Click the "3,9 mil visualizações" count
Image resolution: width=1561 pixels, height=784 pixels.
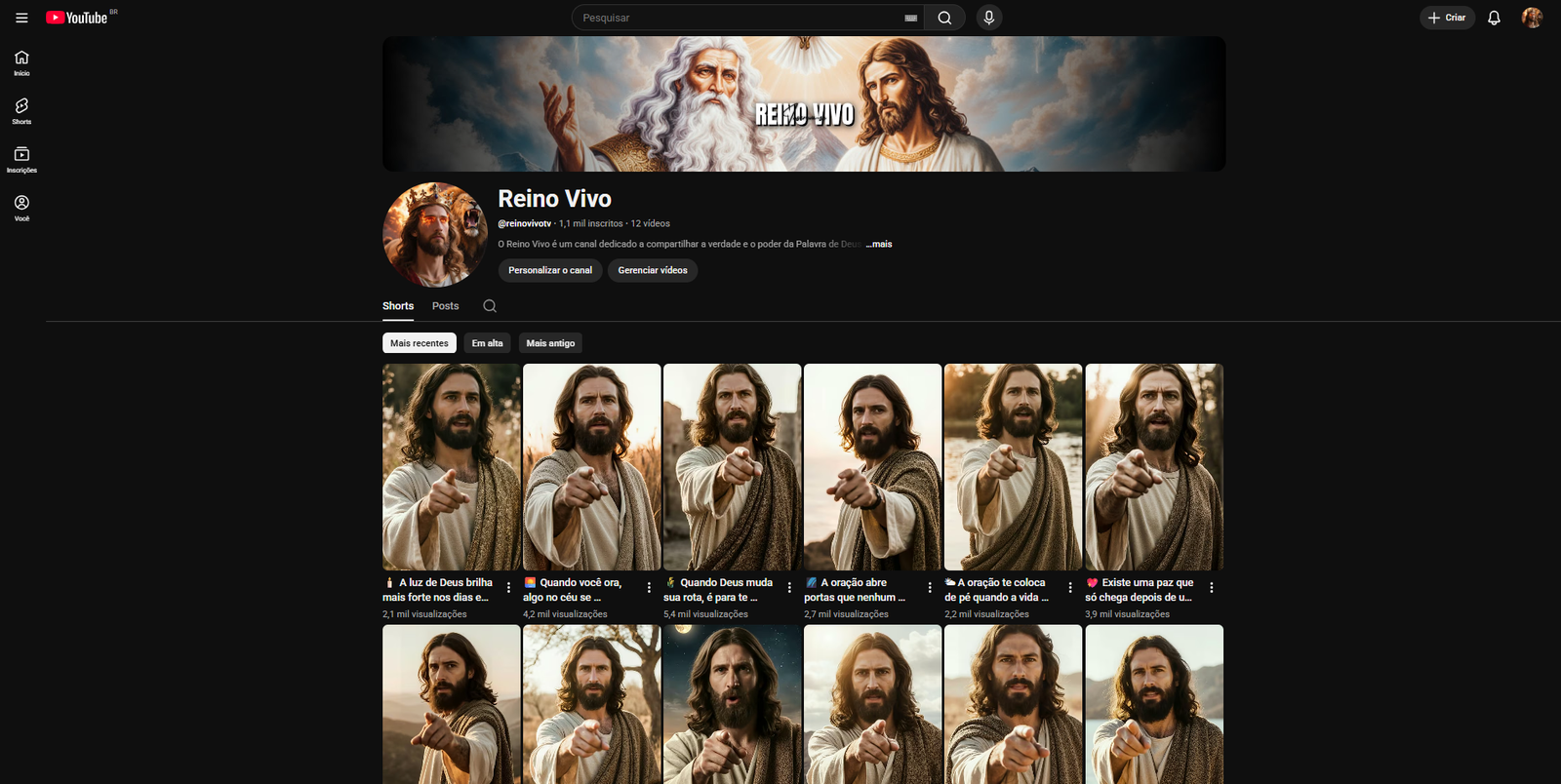(1127, 614)
